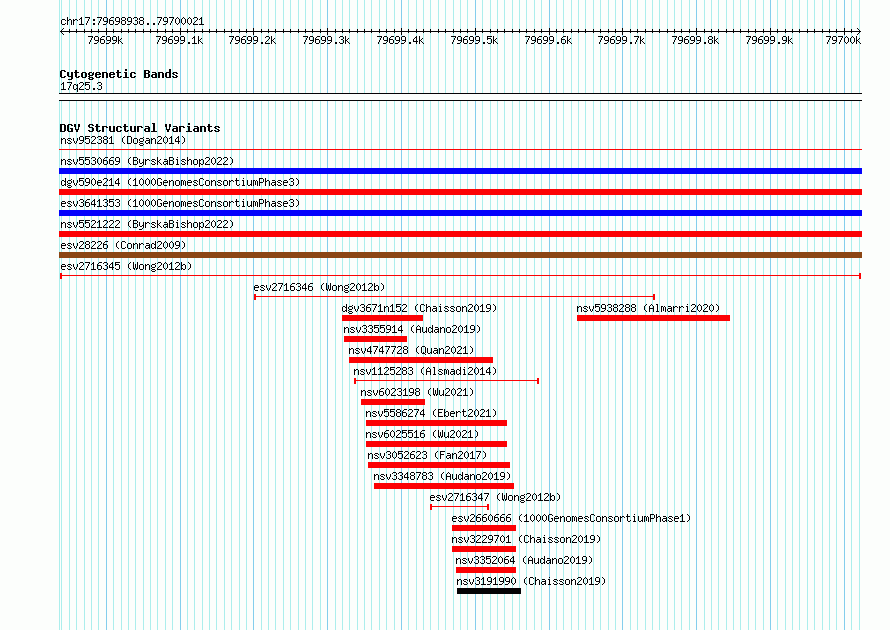Select the red nsv3355914 variant bar
Viewport: 890px width, 630px height.
375,339
